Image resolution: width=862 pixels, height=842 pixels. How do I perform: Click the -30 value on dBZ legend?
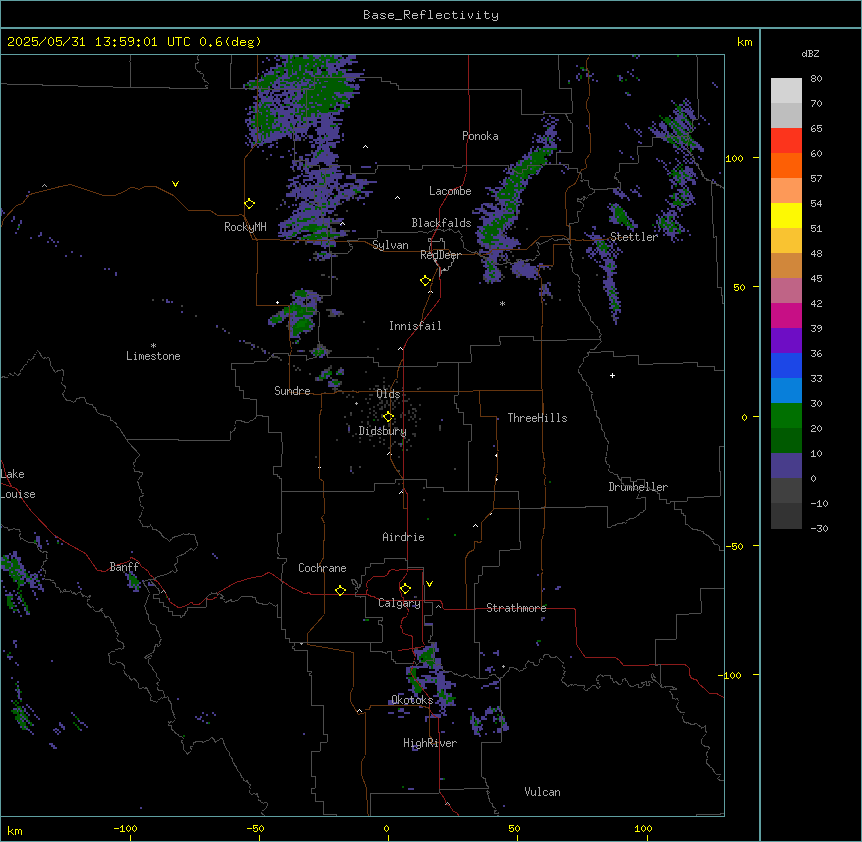pyautogui.click(x=819, y=529)
